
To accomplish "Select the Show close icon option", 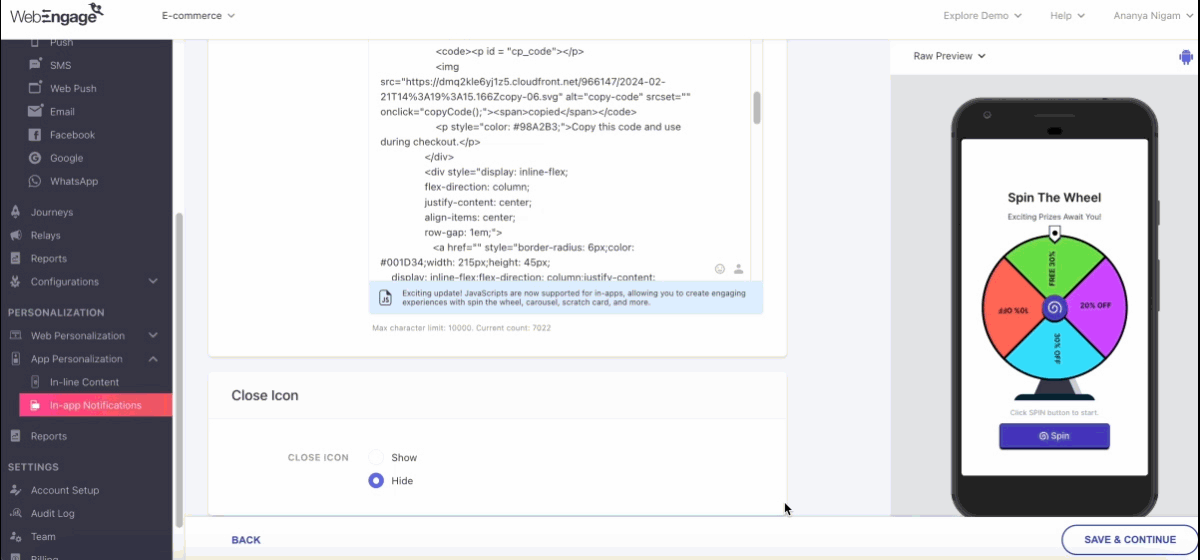I will pyautogui.click(x=377, y=457).
